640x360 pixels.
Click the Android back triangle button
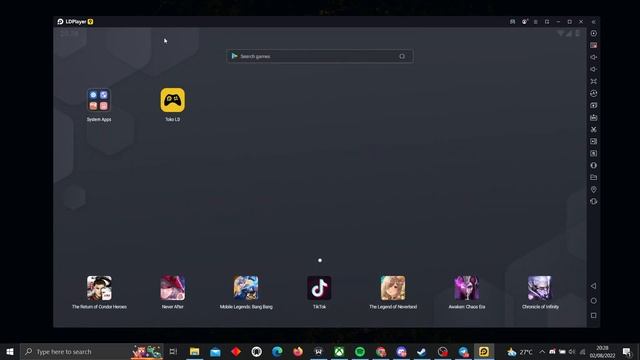point(593,286)
